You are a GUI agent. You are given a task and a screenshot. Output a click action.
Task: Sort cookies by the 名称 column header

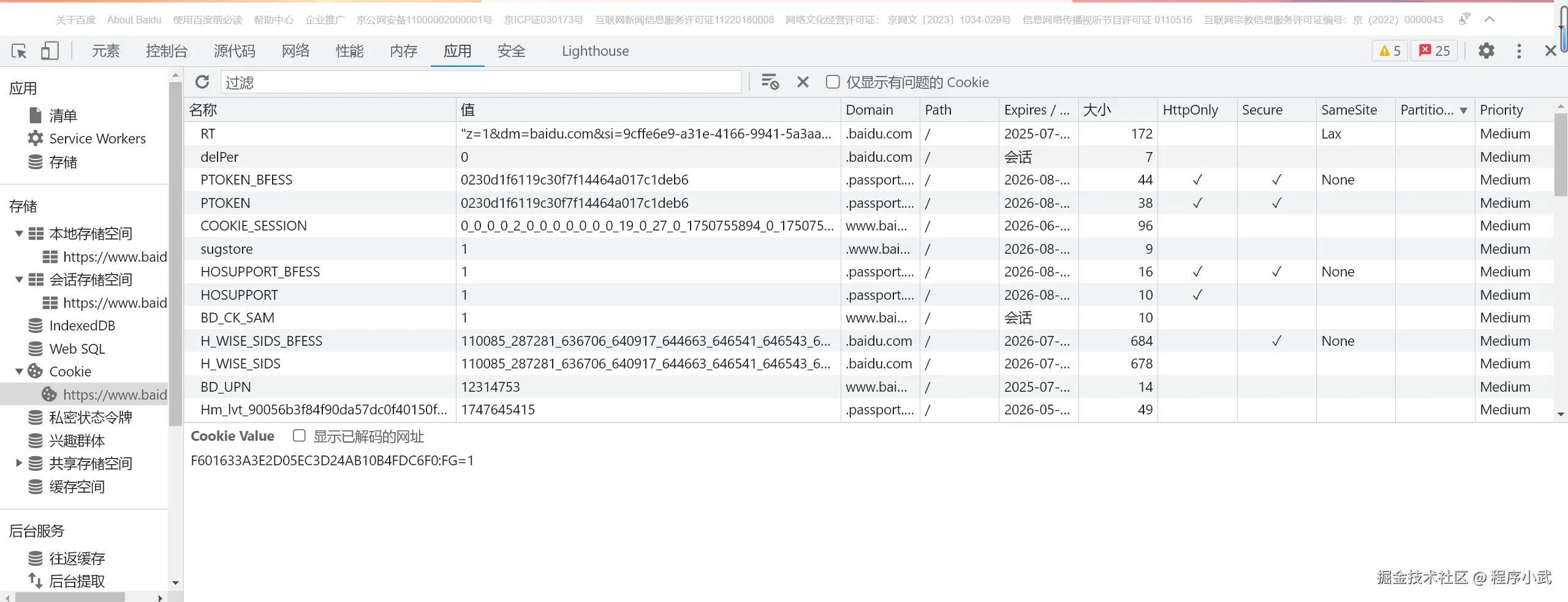coord(320,110)
